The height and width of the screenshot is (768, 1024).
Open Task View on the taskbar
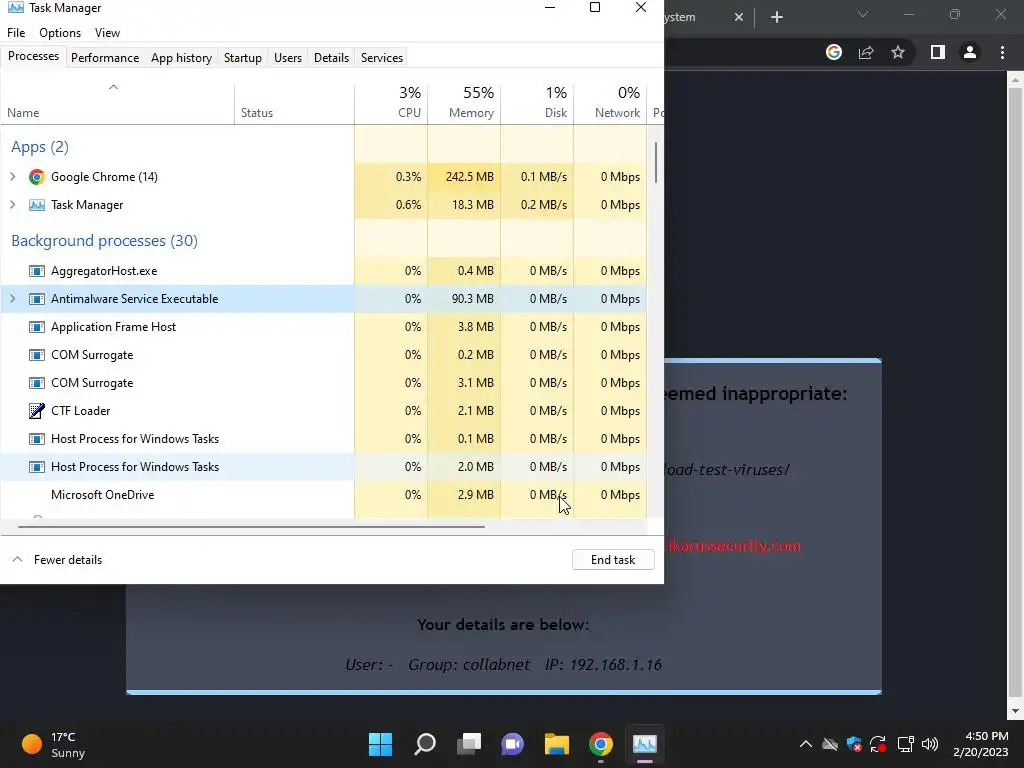tap(469, 744)
